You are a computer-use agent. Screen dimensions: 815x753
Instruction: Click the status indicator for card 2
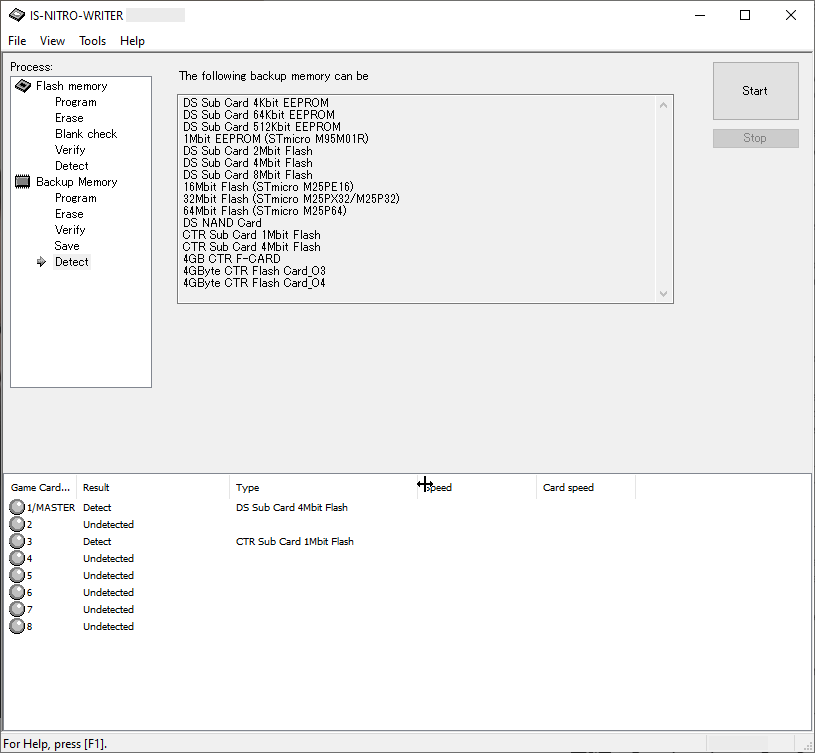point(17,524)
